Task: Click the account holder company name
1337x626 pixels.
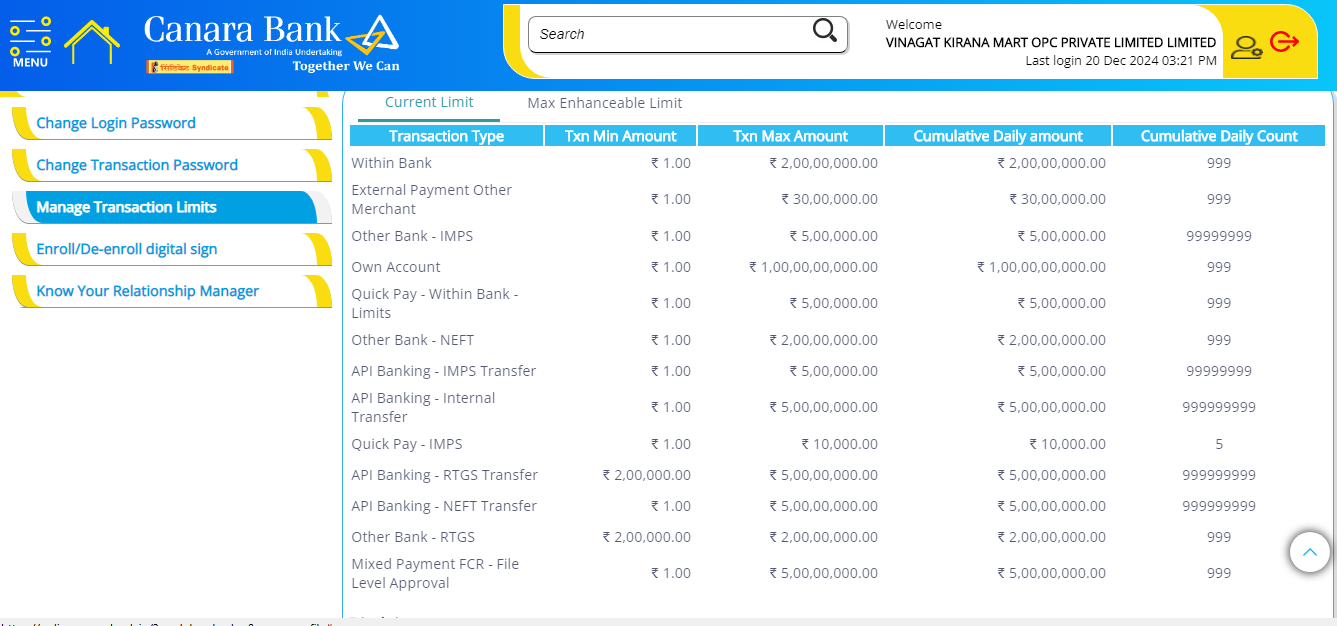Action: tap(1051, 43)
